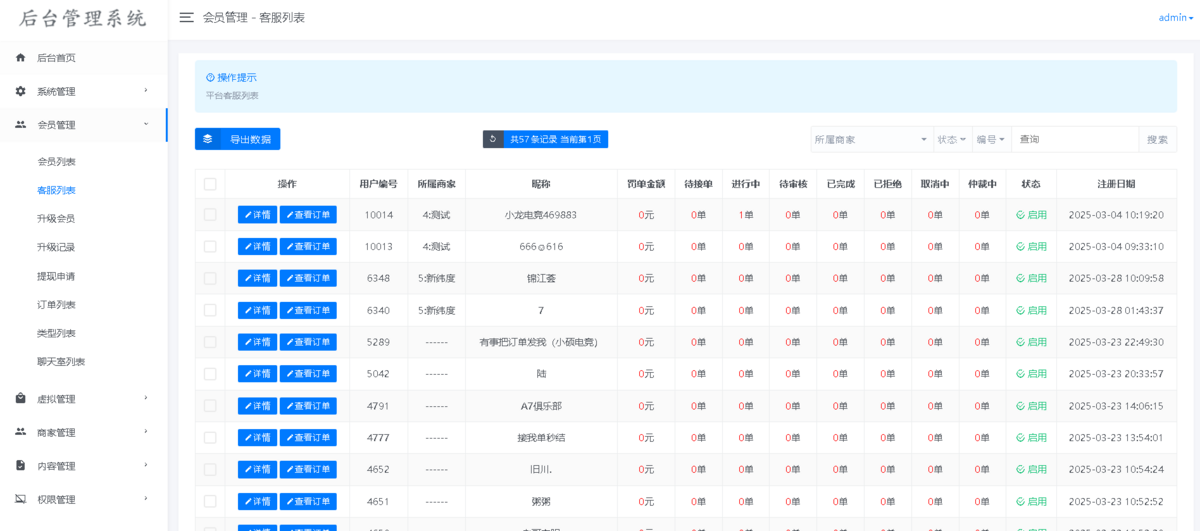Click the 注册日期 column header
The height and width of the screenshot is (531, 1200).
(1116, 184)
